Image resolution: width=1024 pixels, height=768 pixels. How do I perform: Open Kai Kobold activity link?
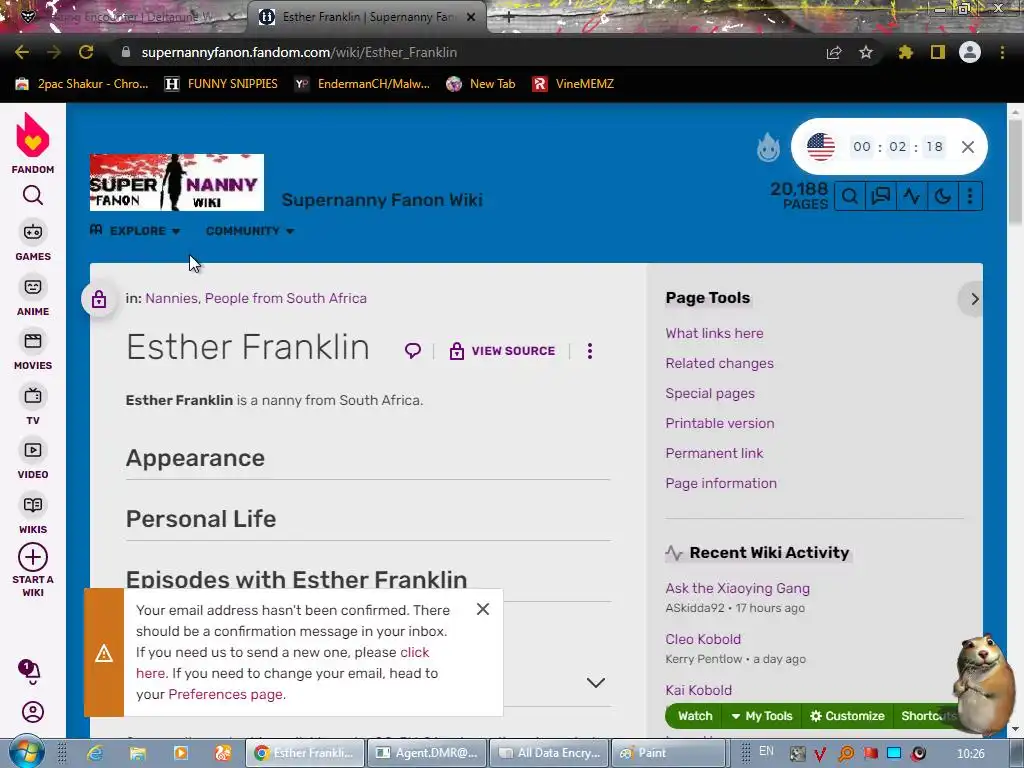pos(698,690)
